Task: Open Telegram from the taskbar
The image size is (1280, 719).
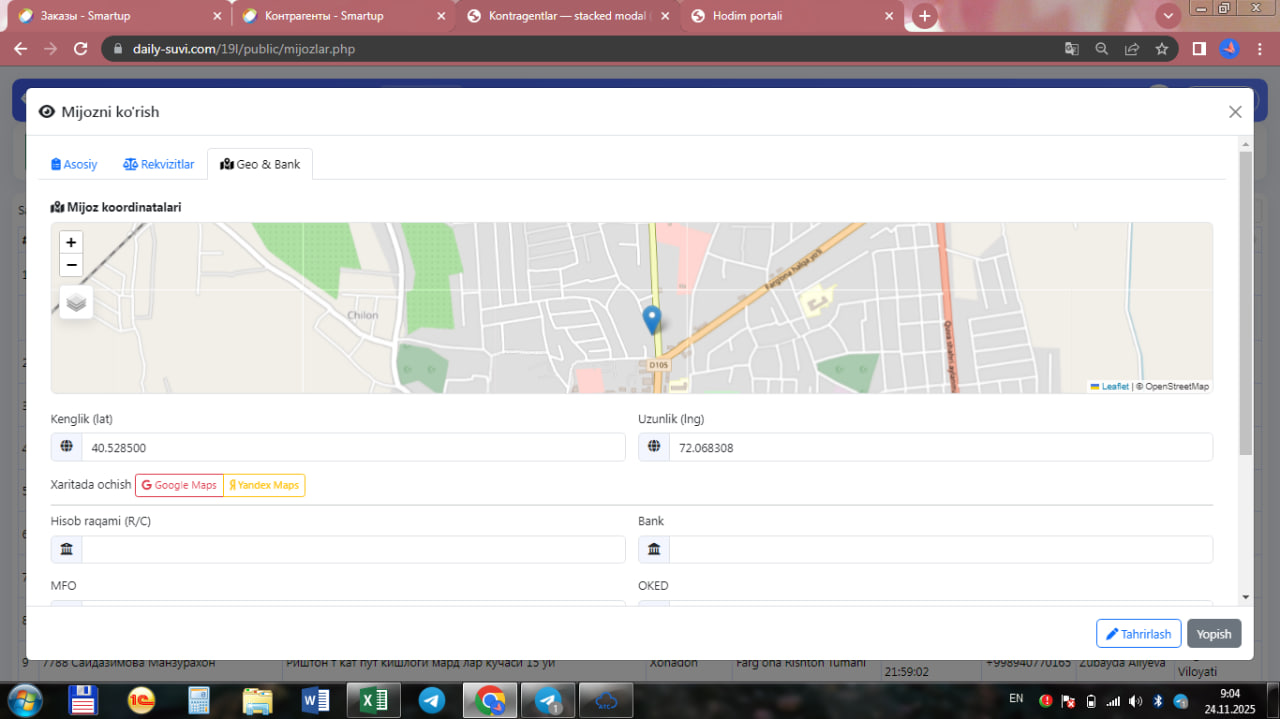Action: point(432,700)
